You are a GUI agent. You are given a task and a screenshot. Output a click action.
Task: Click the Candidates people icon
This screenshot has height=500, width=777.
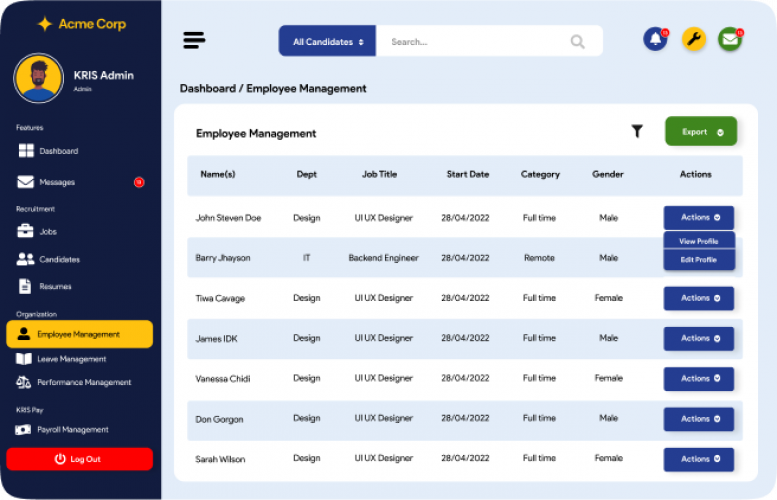pyautogui.click(x=25, y=259)
